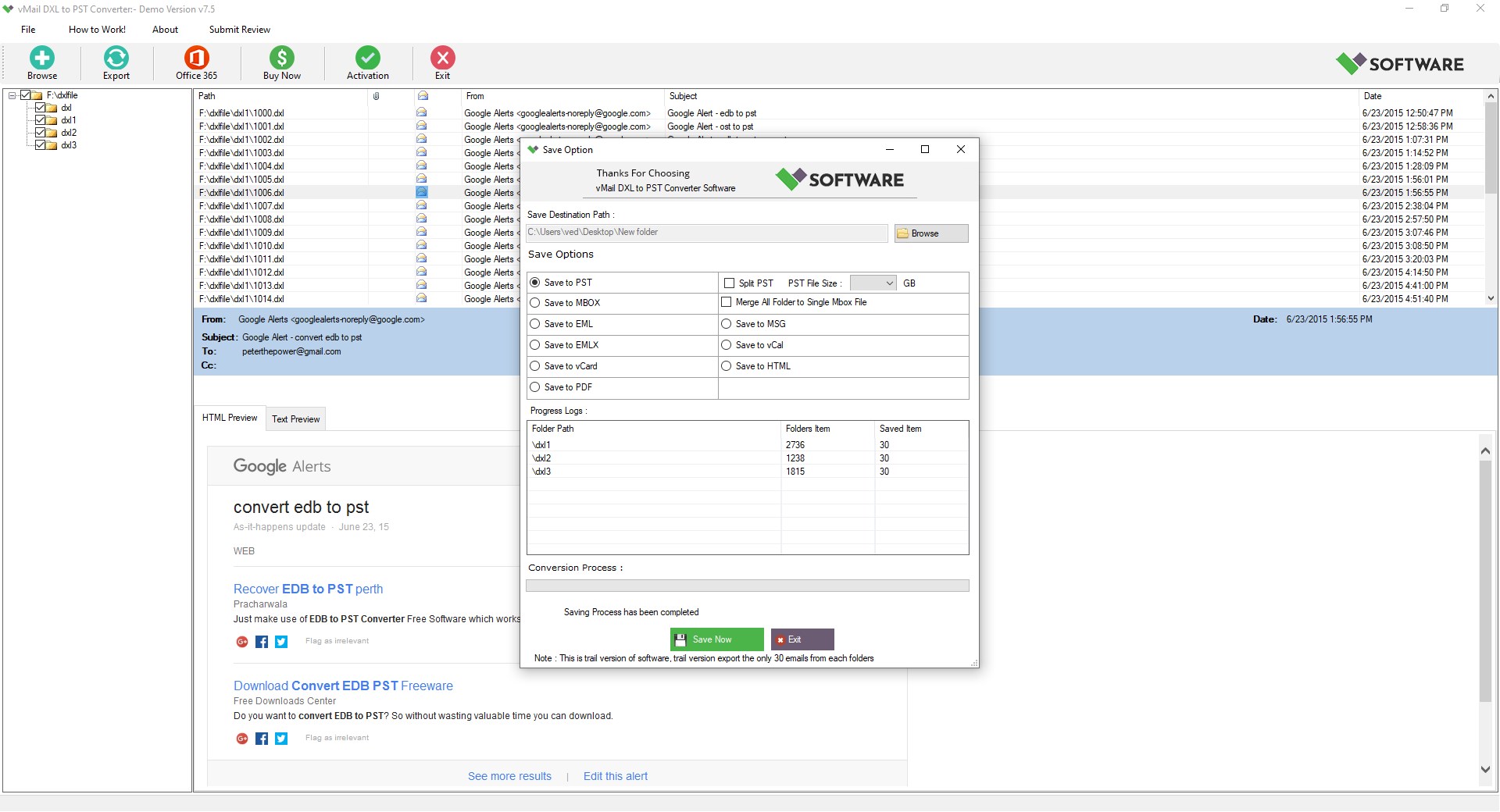1500x812 pixels.
Task: Click Browse button for destination path
Action: click(x=931, y=233)
